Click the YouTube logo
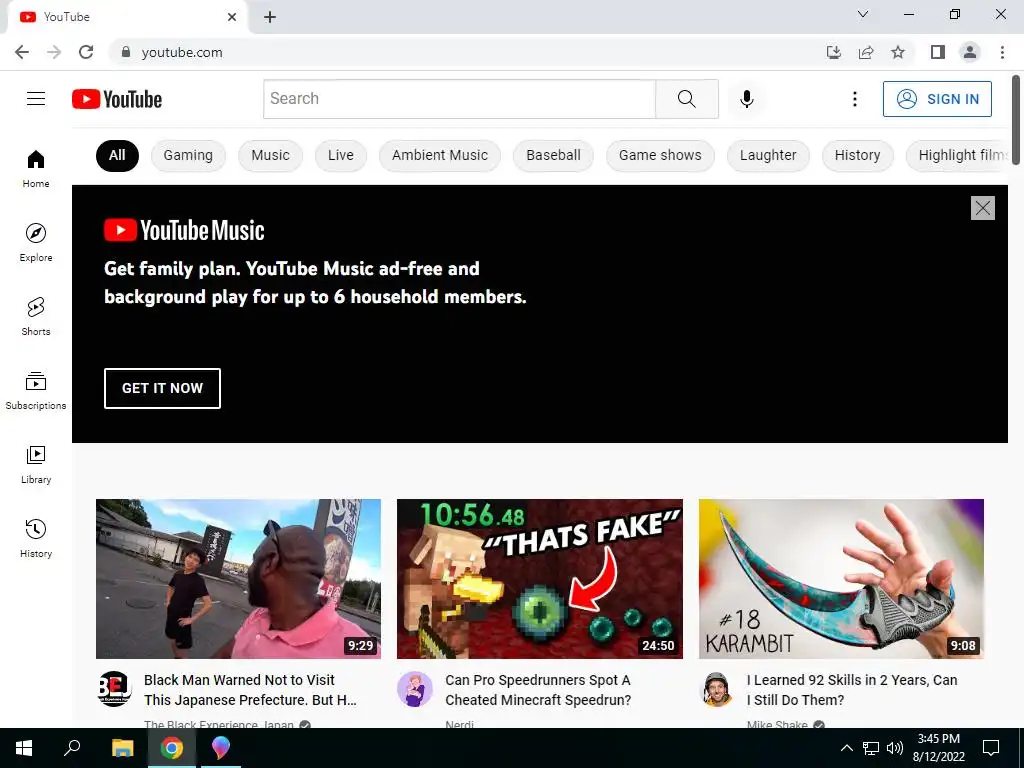The height and width of the screenshot is (768, 1024). pos(117,99)
